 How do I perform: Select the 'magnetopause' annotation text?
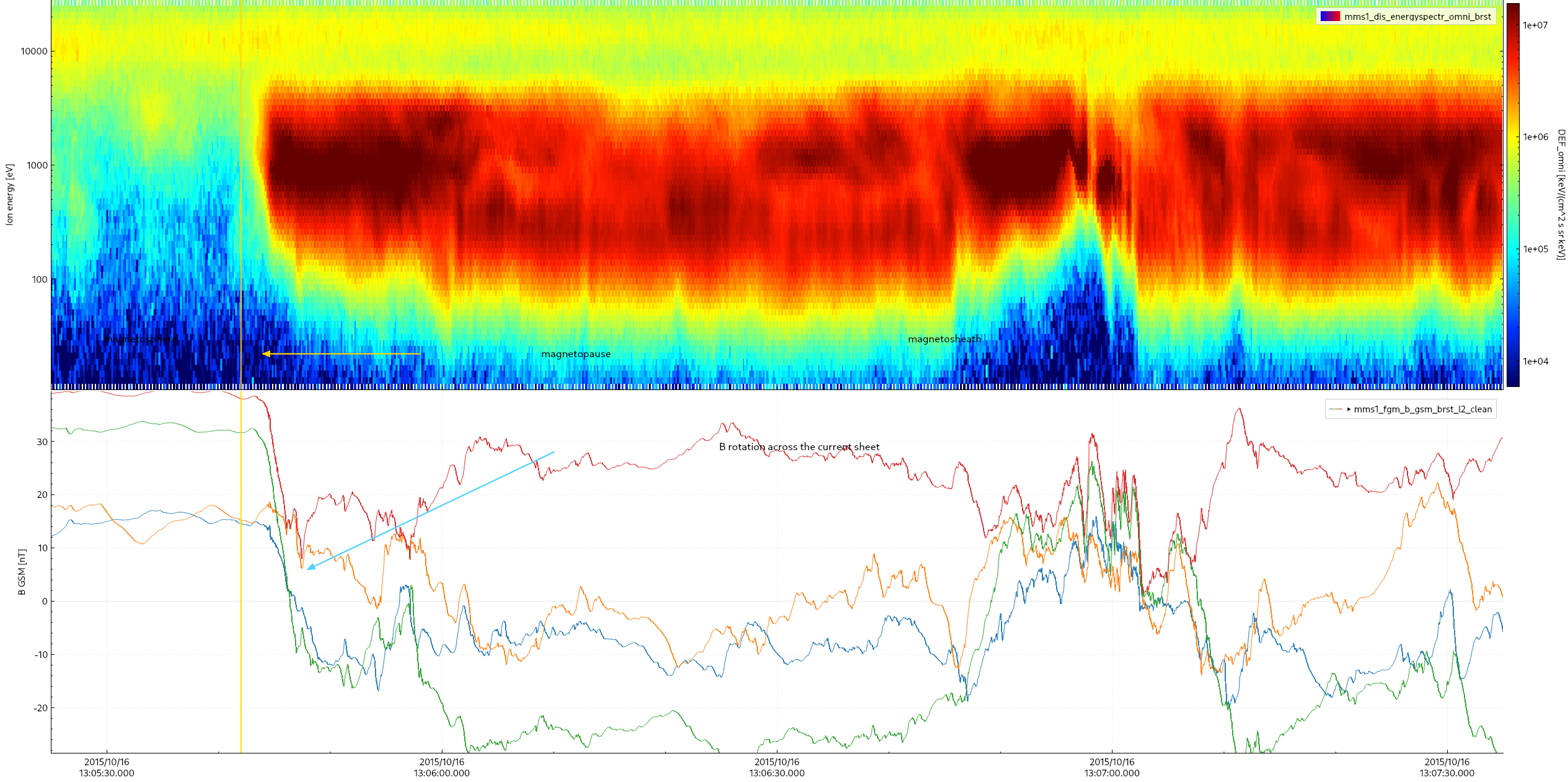coord(576,354)
